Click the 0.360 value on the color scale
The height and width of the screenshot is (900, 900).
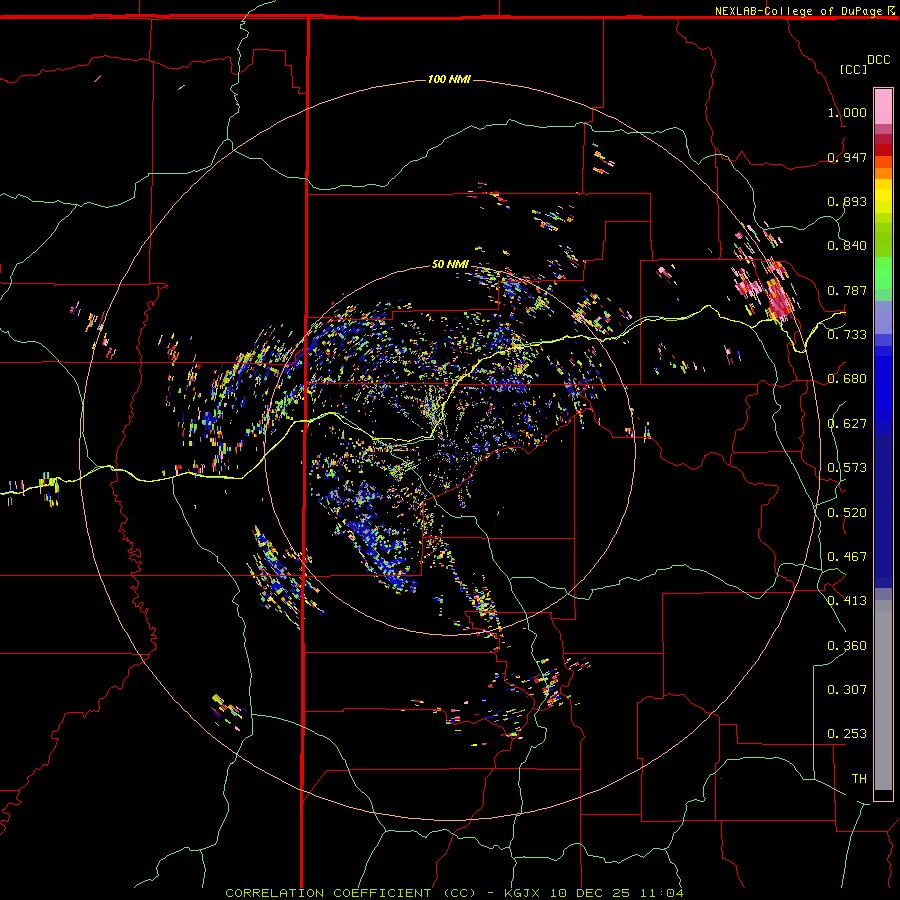pos(847,646)
